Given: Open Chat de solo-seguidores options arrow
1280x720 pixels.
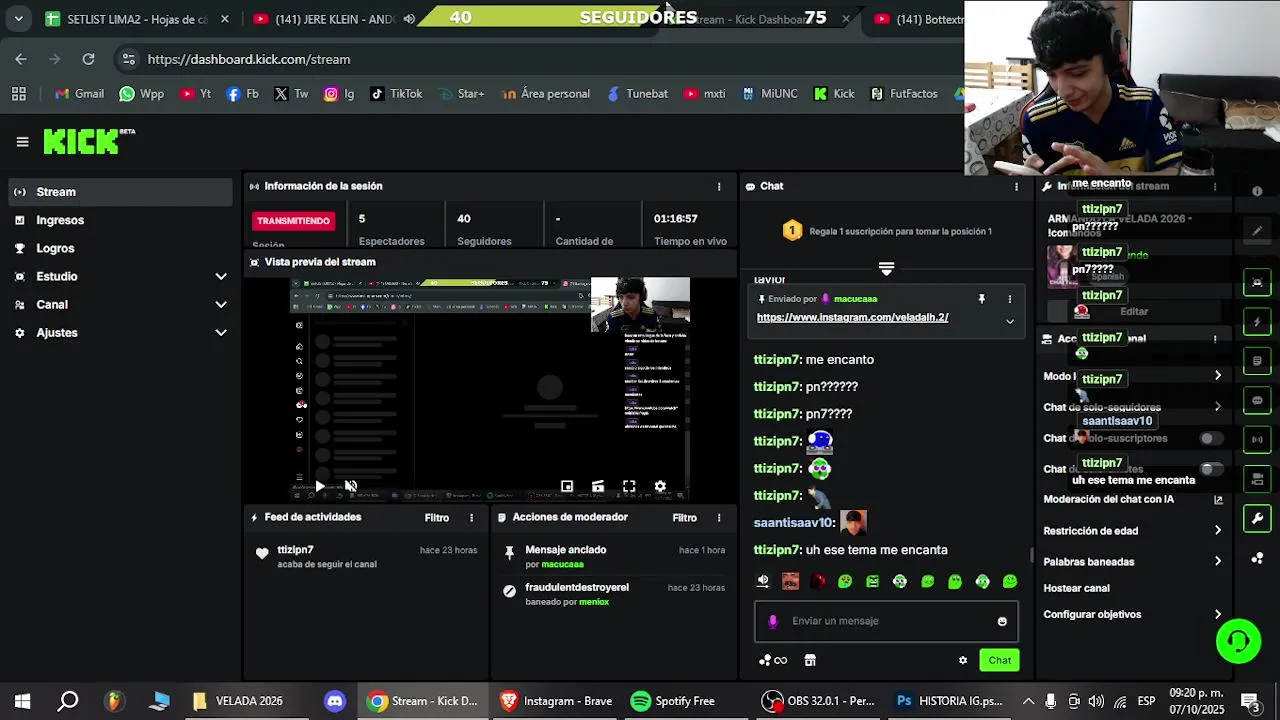Looking at the screenshot, I should pyautogui.click(x=1217, y=407).
